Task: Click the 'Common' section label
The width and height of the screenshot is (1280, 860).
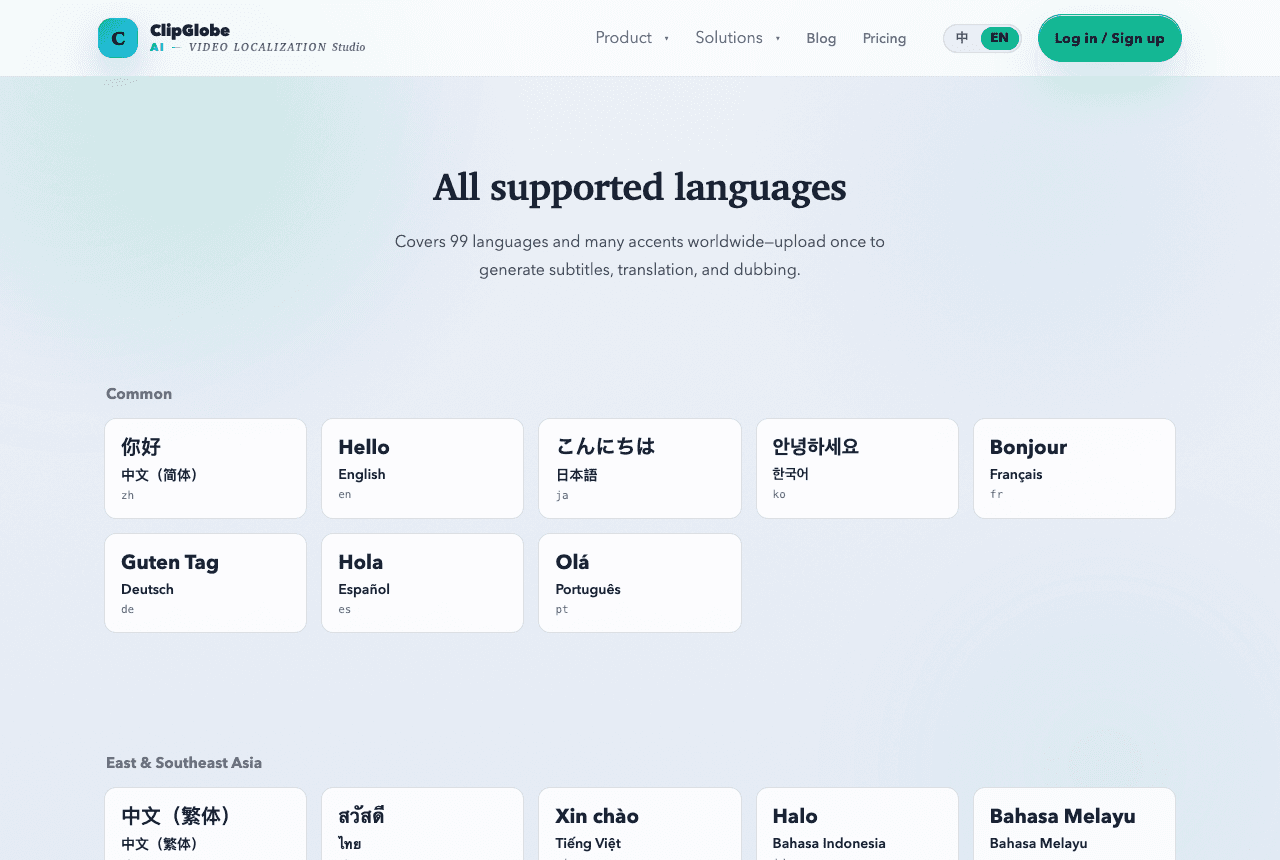Action: pyautogui.click(x=139, y=394)
